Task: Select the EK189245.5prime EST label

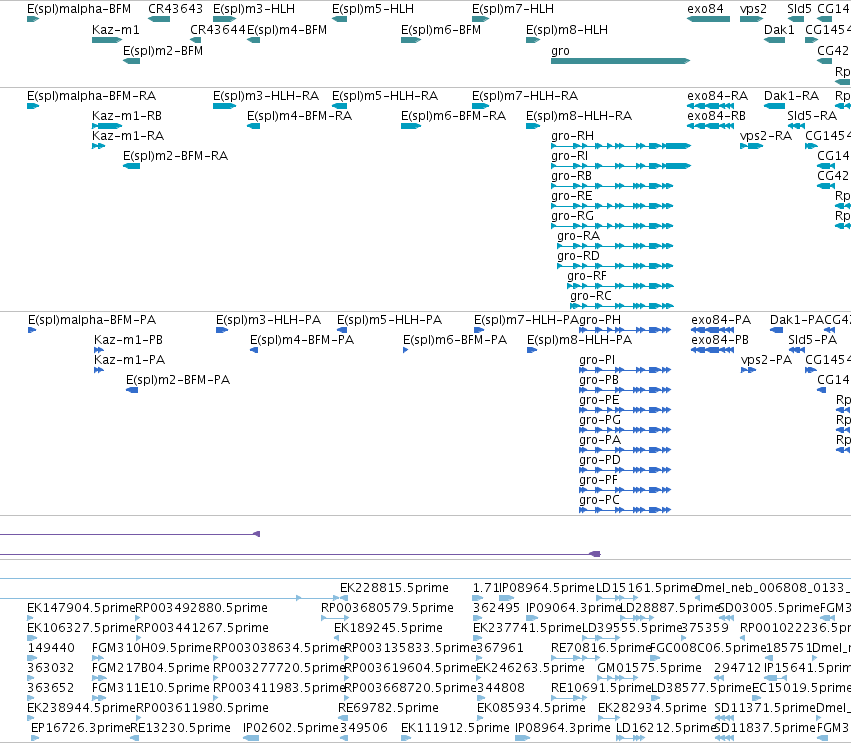Action: coord(389,628)
